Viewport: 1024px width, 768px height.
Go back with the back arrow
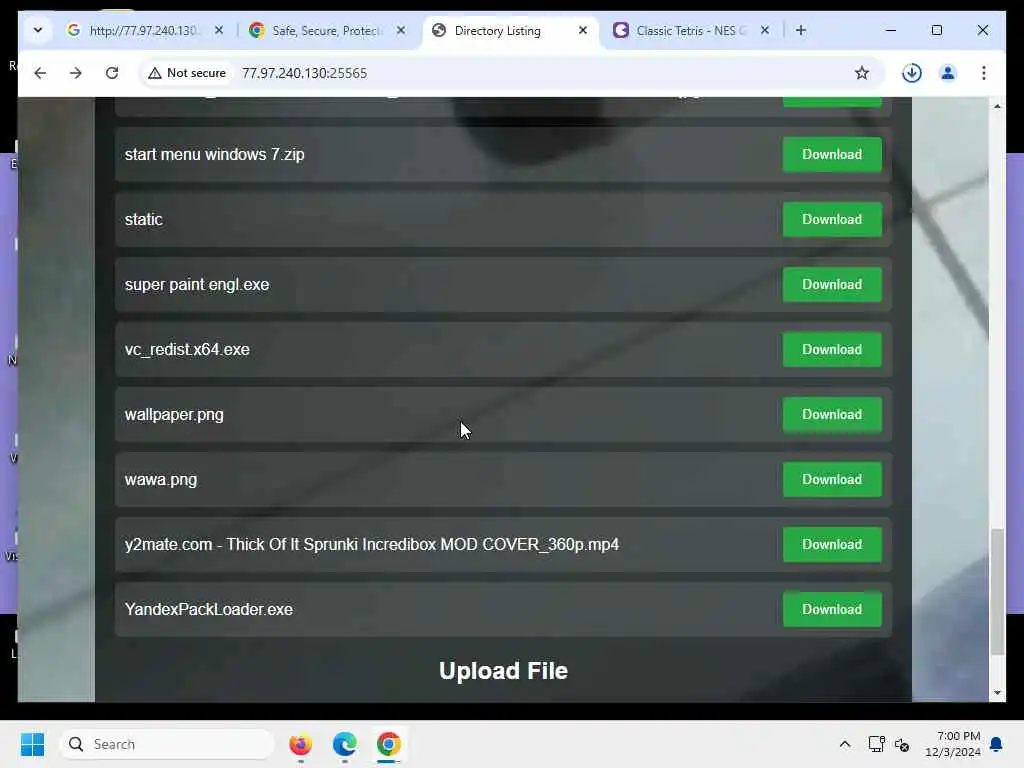coord(40,73)
